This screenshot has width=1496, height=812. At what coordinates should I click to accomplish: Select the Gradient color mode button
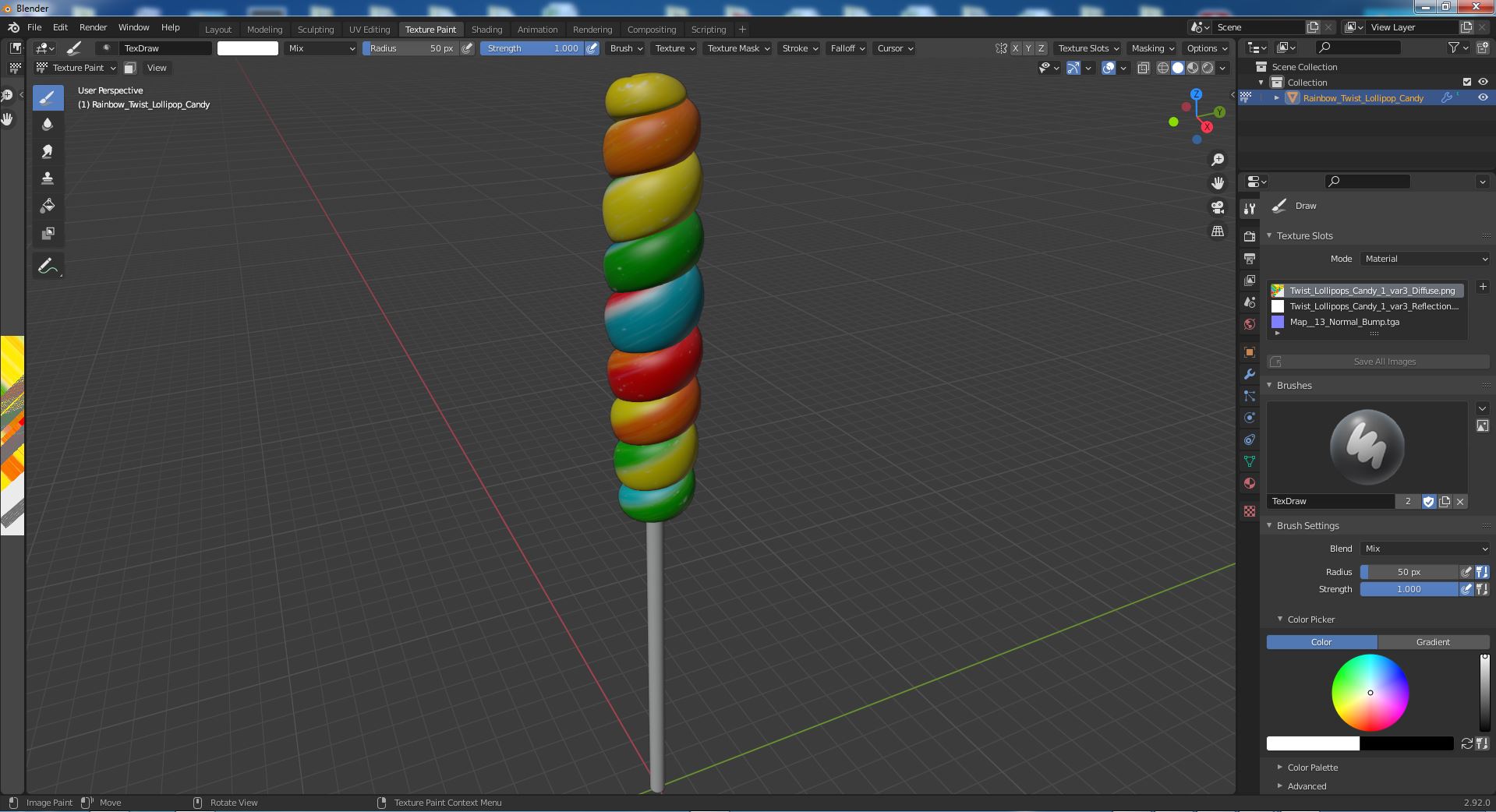[x=1433, y=642]
